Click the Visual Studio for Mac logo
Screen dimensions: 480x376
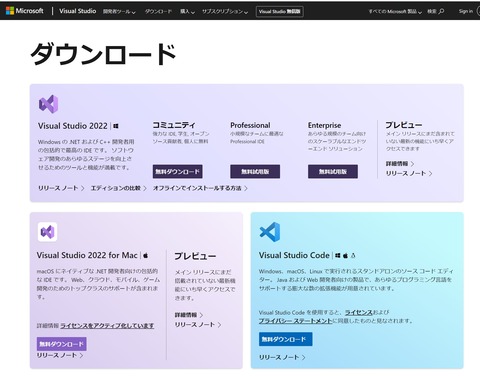[x=47, y=232]
